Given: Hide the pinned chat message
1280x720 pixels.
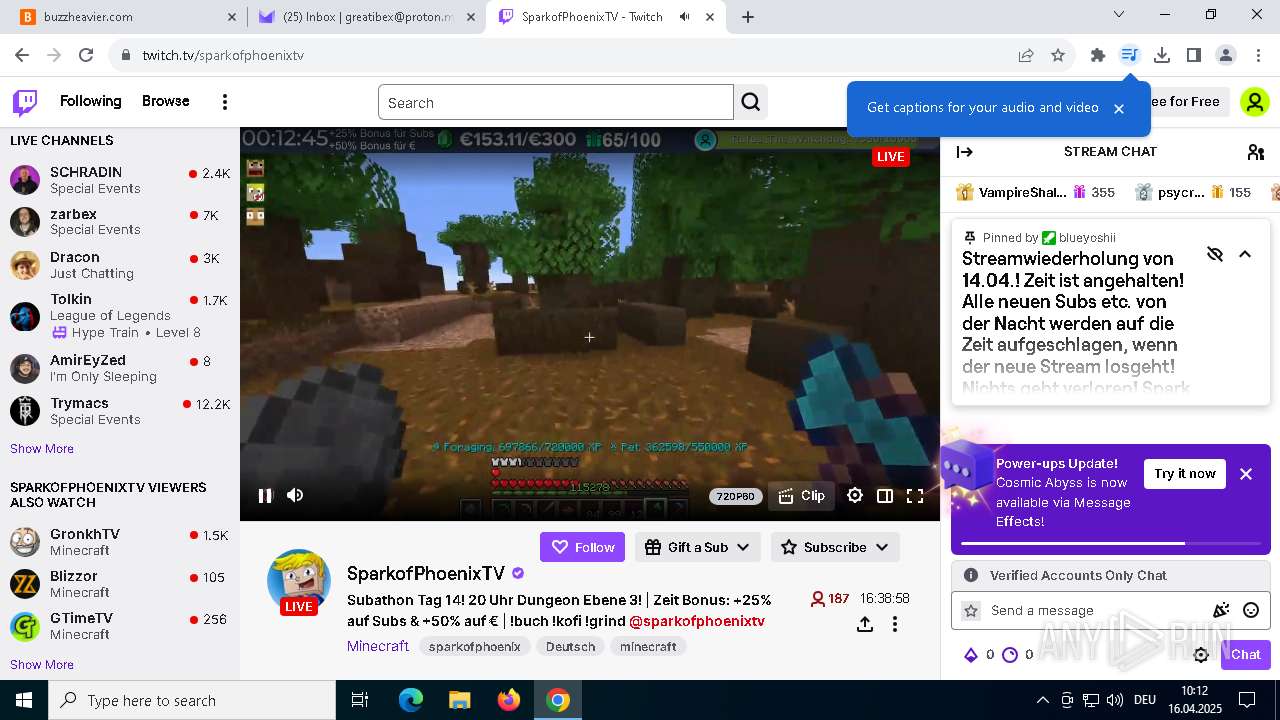Looking at the screenshot, I should (1215, 254).
